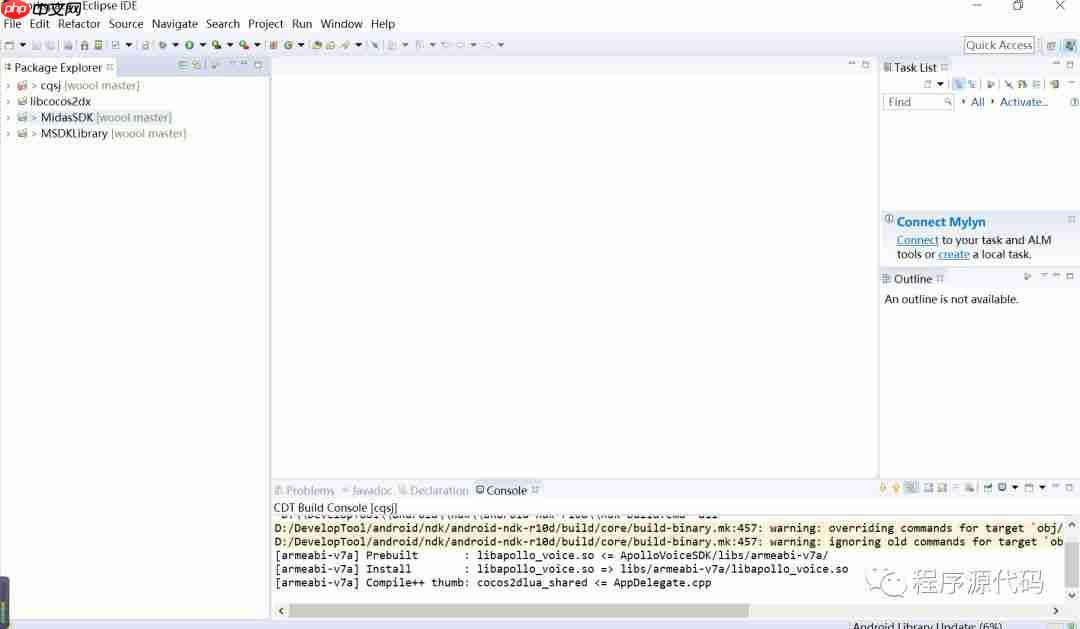1080x629 pixels.
Task: Switch to the Javadoc tab
Action: (x=366, y=491)
